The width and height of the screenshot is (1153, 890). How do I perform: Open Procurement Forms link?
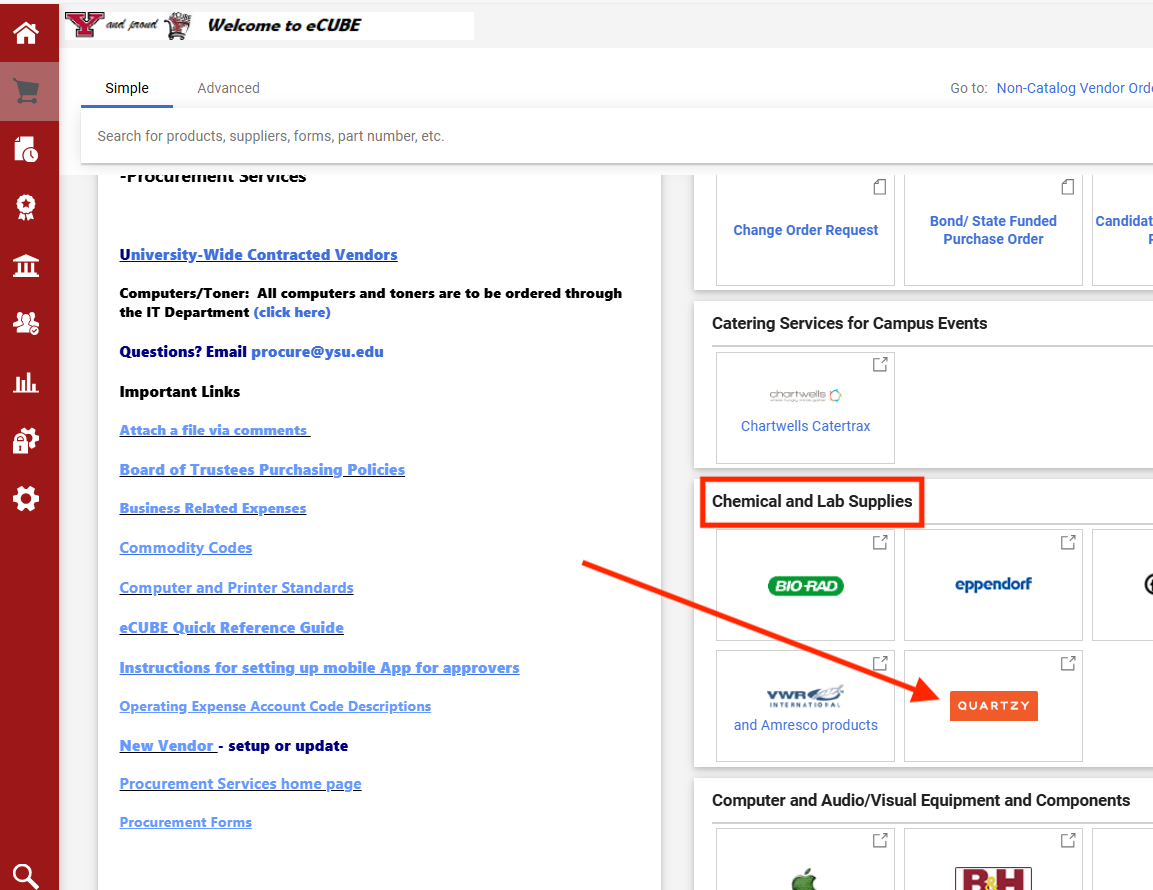click(x=185, y=822)
